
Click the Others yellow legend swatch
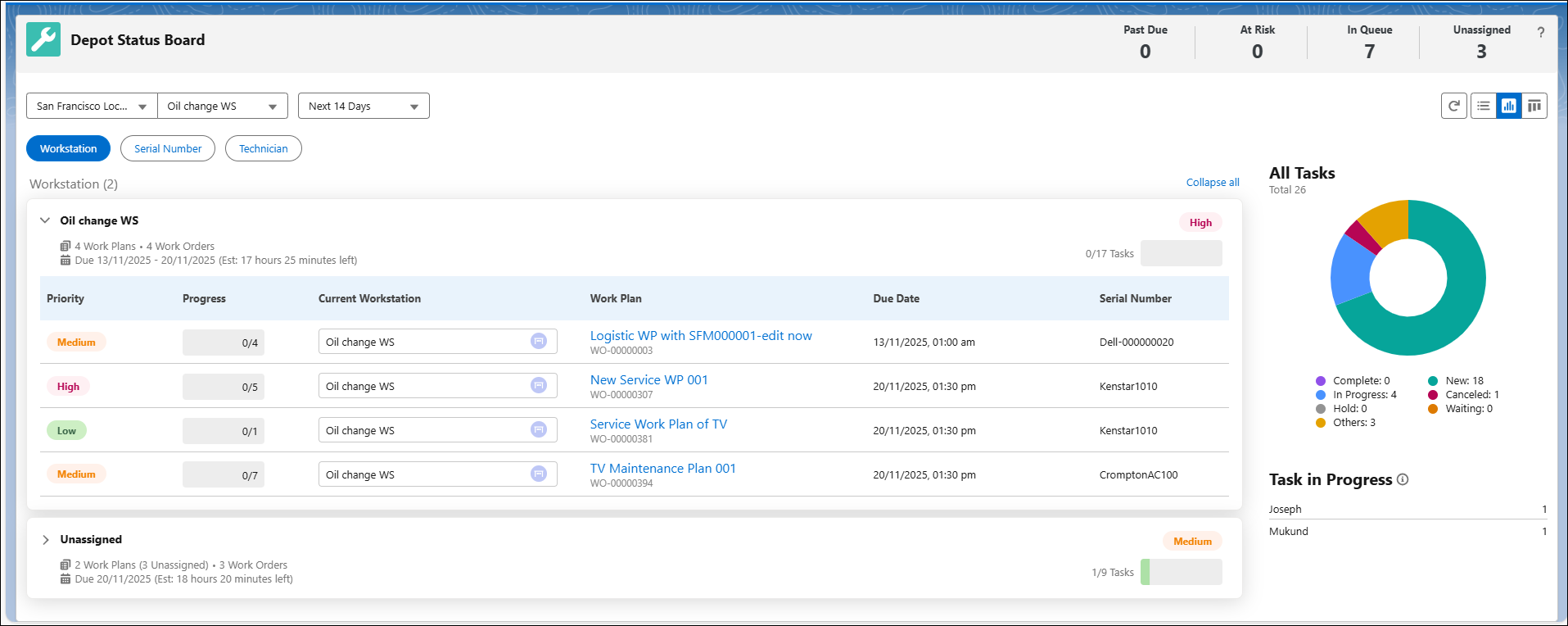[1321, 423]
